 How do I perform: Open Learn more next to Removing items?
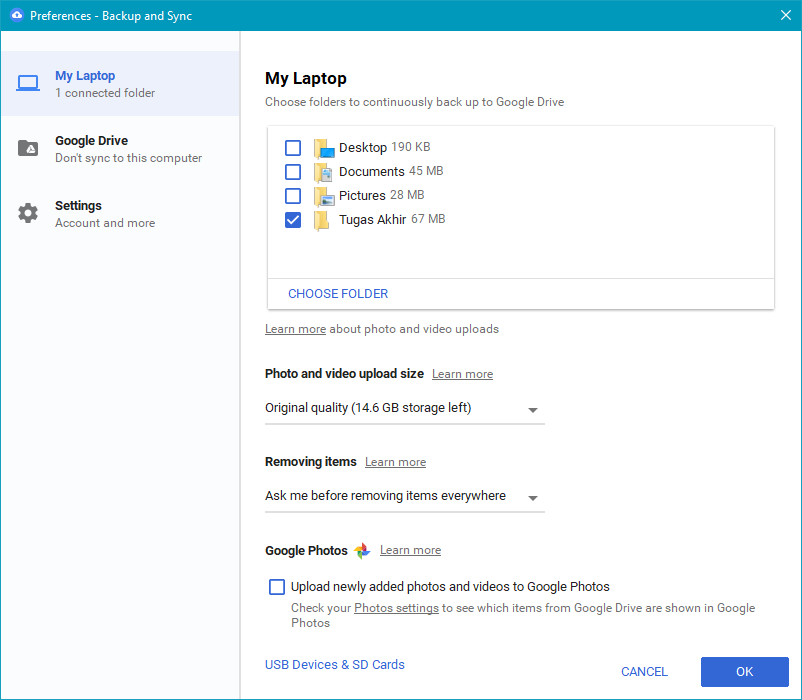[x=395, y=462]
